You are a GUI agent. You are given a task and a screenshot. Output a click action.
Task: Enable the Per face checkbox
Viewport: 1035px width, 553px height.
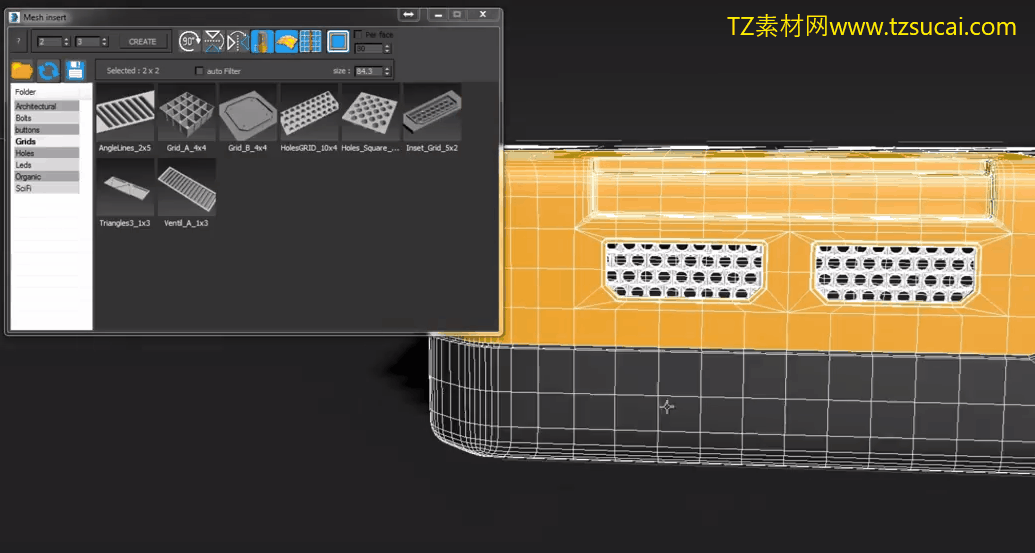(x=358, y=34)
